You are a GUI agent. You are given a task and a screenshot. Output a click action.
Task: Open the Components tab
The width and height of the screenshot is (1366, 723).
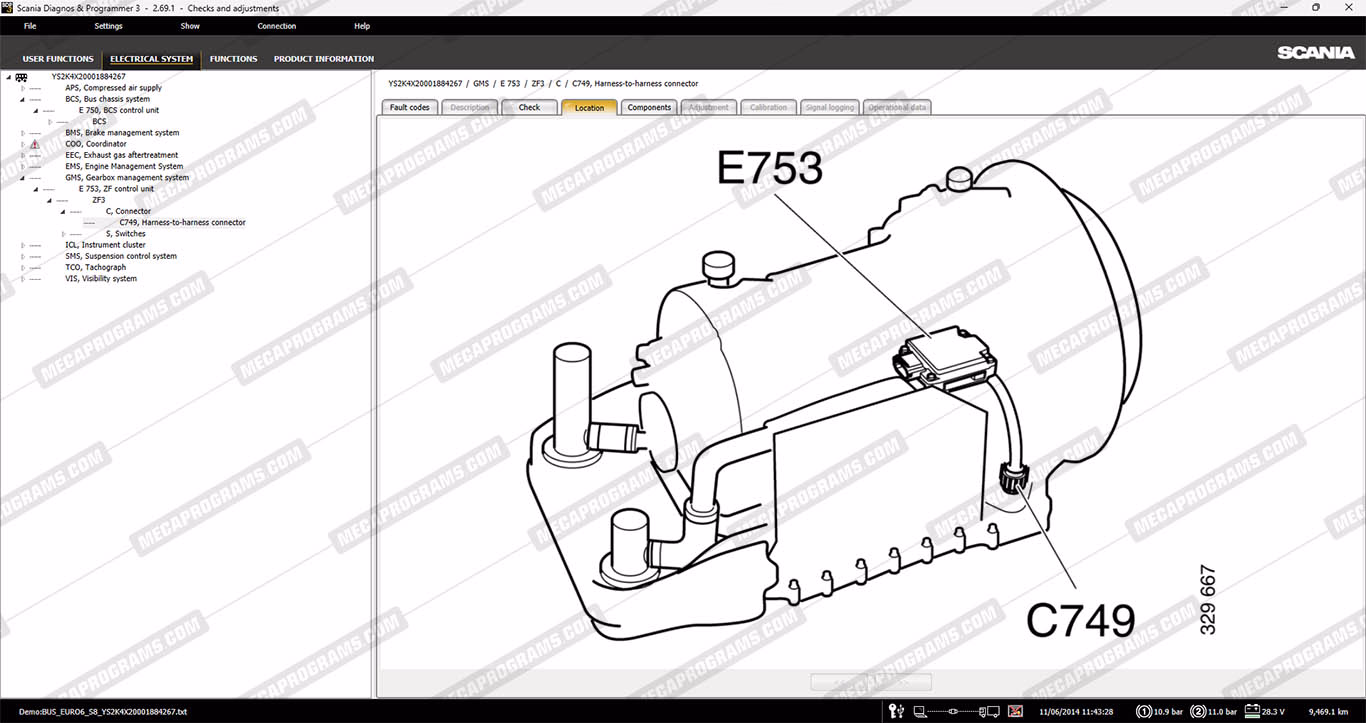click(x=649, y=107)
